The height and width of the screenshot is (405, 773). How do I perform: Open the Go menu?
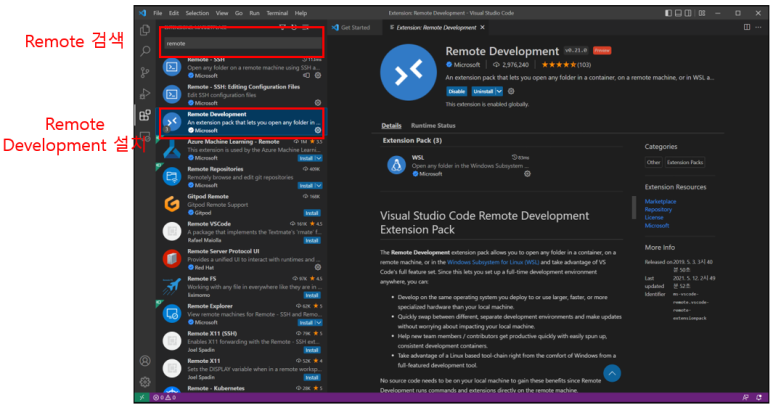239,13
